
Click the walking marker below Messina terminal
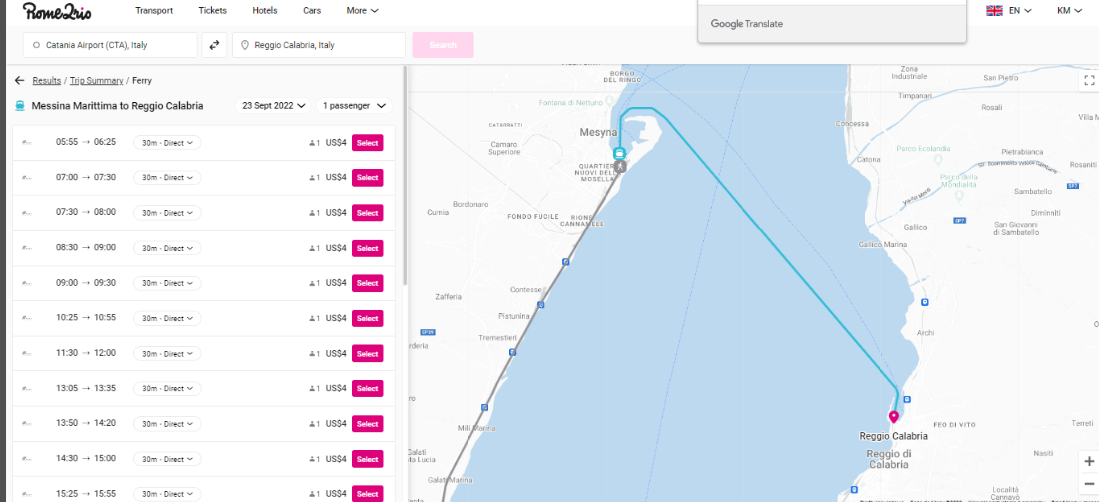[619, 167]
